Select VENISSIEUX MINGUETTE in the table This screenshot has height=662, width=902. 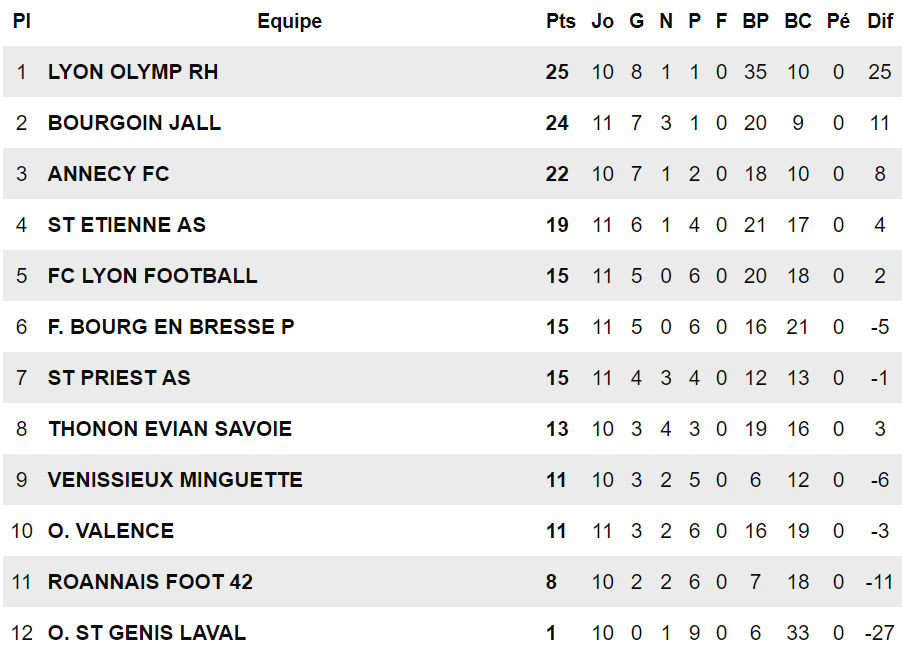tap(175, 480)
